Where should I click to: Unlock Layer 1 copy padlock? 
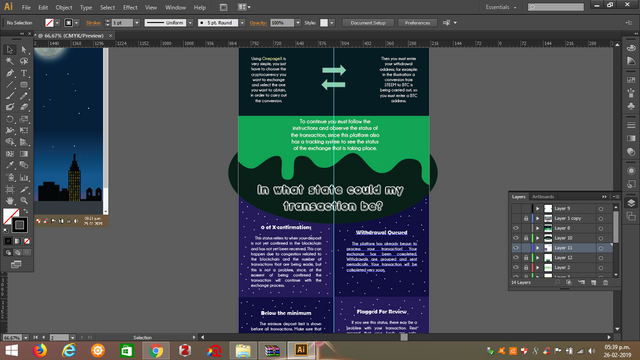[526, 218]
